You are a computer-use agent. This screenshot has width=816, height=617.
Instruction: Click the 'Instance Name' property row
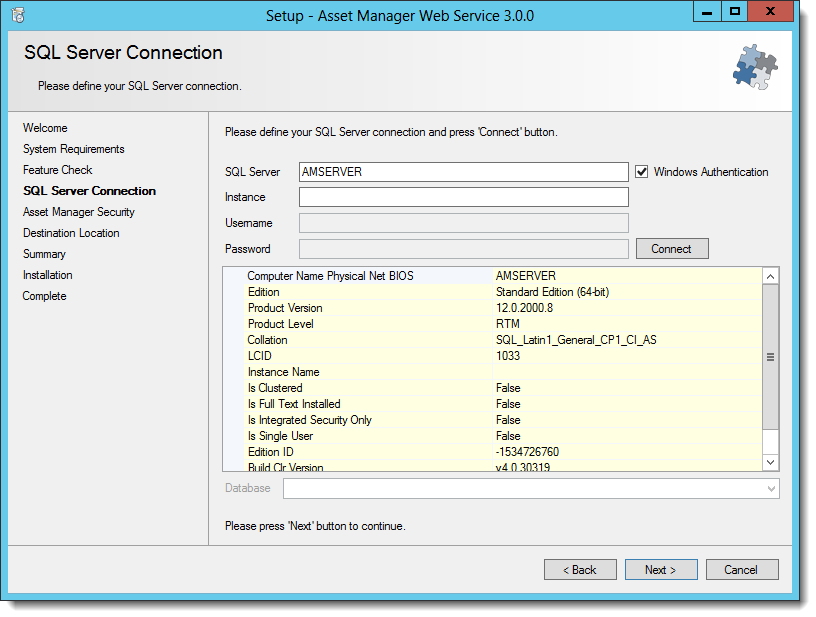(x=492, y=372)
